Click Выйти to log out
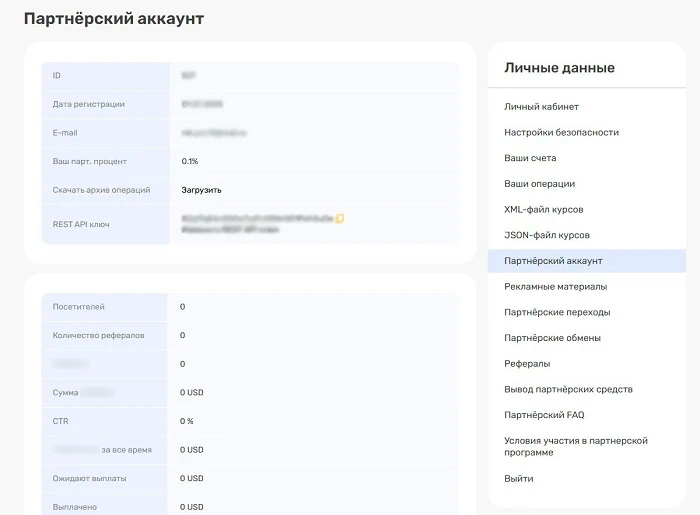This screenshot has width=700, height=515. coord(518,479)
